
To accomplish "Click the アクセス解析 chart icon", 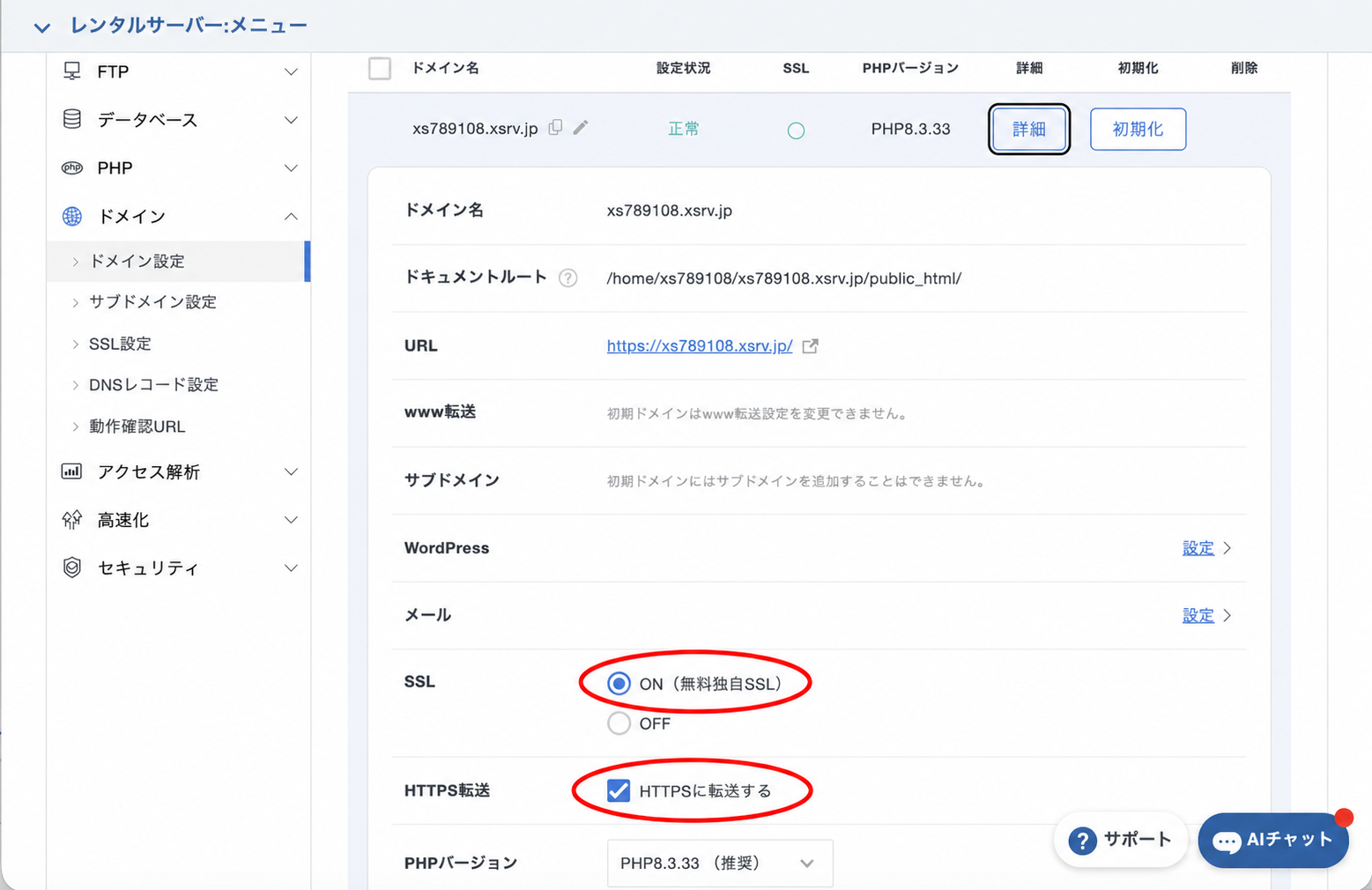I will (x=71, y=471).
